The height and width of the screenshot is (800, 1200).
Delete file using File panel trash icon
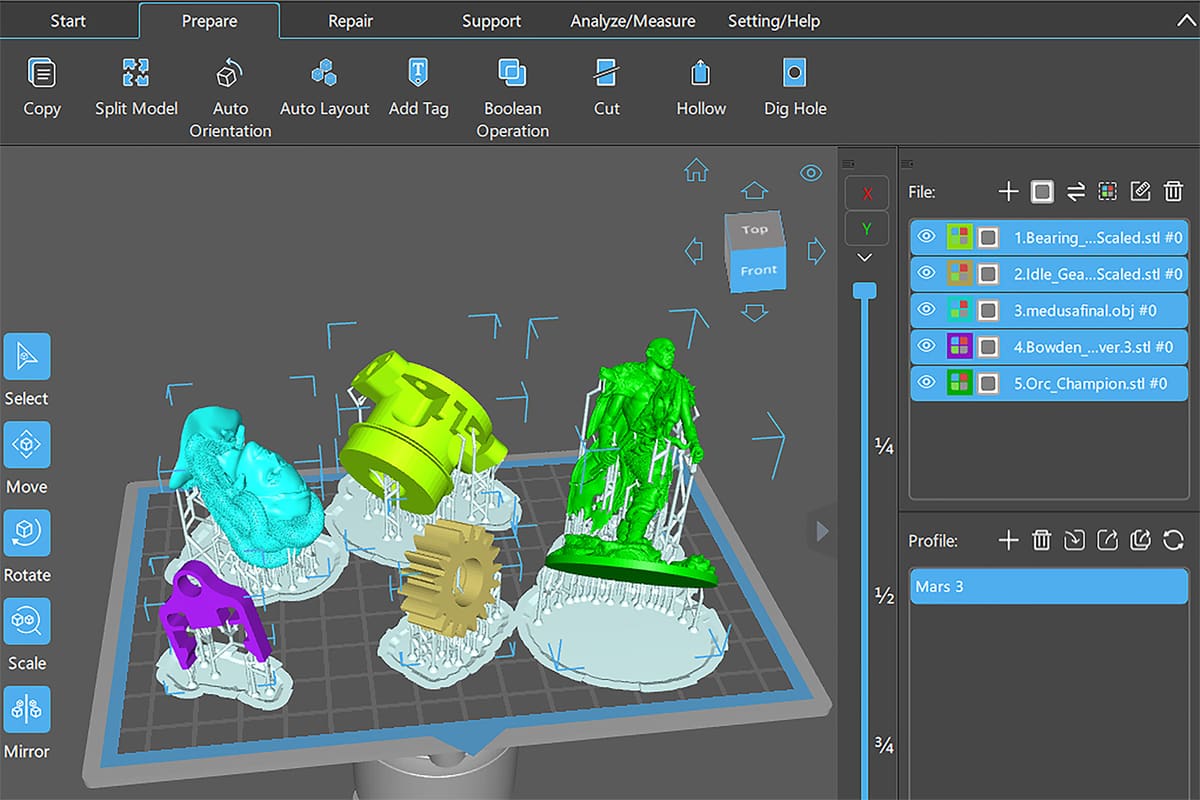pyautogui.click(x=1174, y=191)
